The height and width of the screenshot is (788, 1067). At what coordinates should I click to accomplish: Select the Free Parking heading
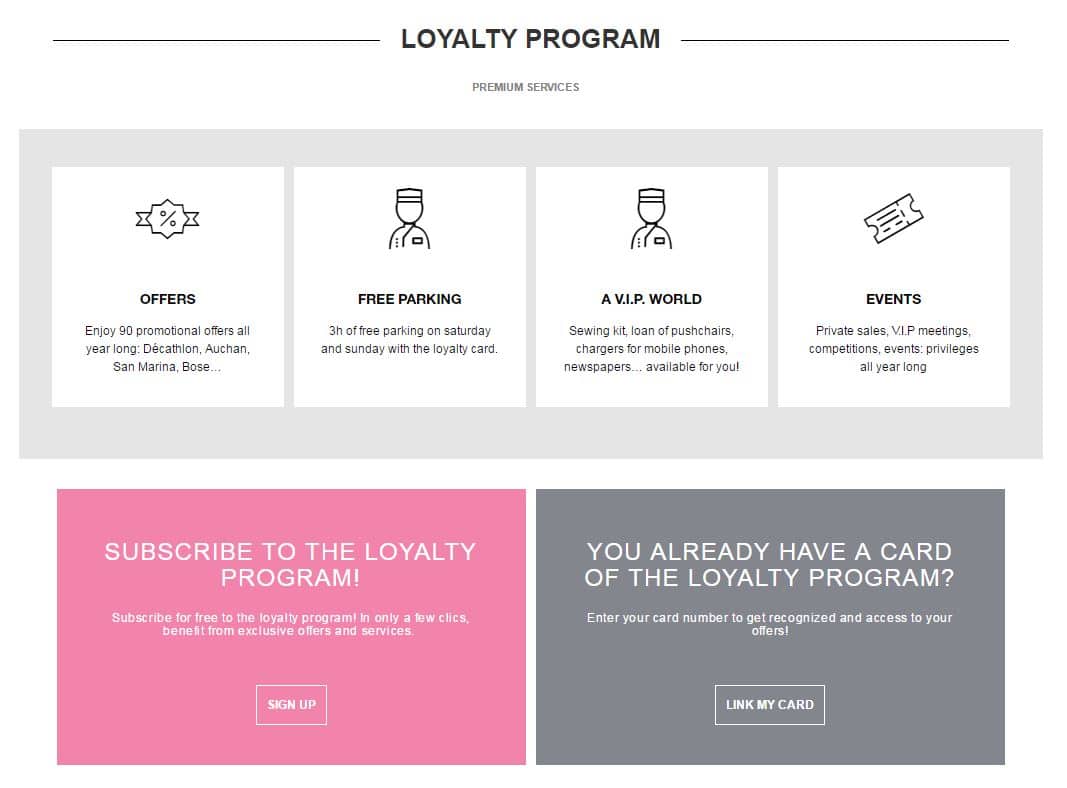[x=409, y=299]
